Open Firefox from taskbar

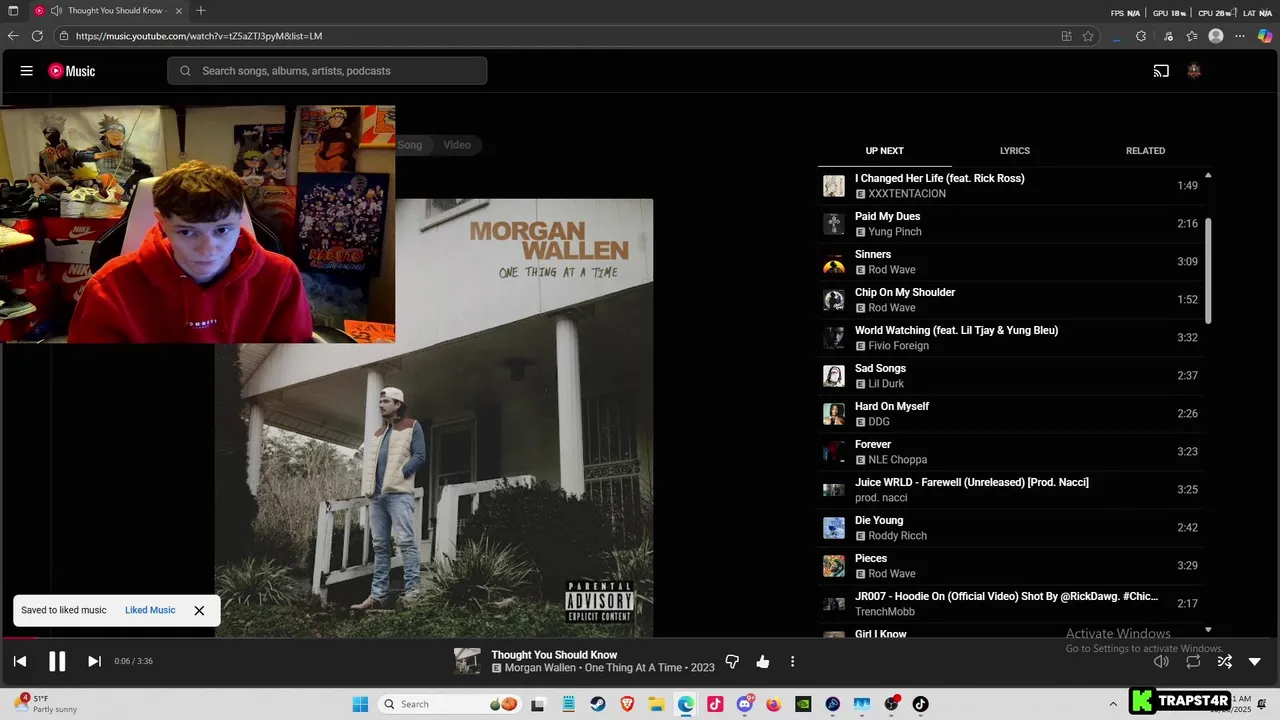pyautogui.click(x=774, y=704)
